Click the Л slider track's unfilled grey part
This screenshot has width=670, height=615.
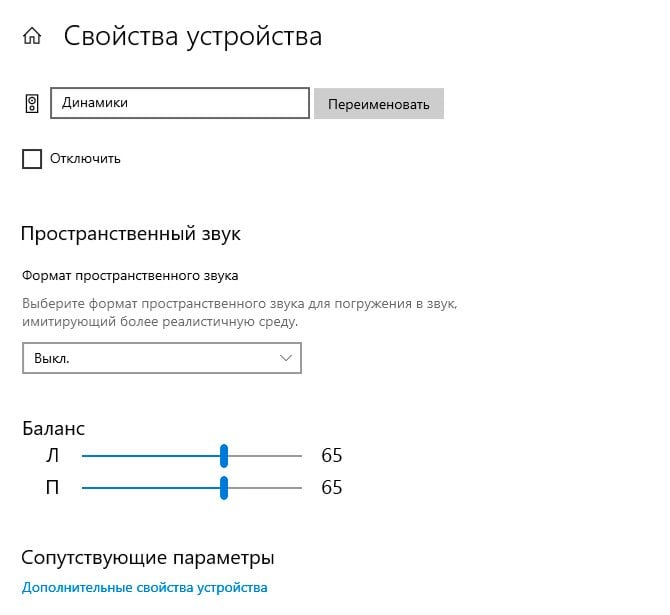click(264, 456)
